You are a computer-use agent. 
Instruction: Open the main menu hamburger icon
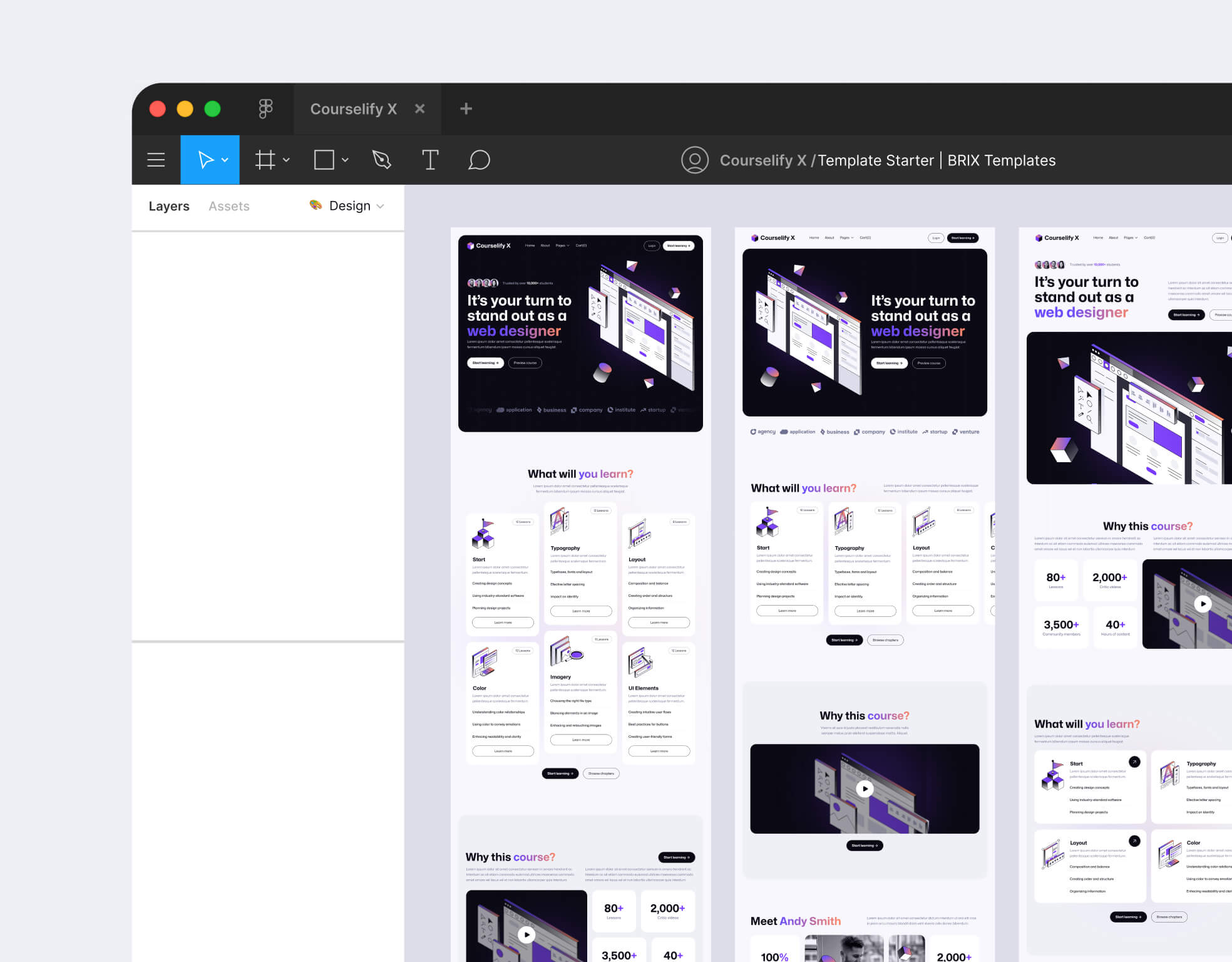coord(155,160)
